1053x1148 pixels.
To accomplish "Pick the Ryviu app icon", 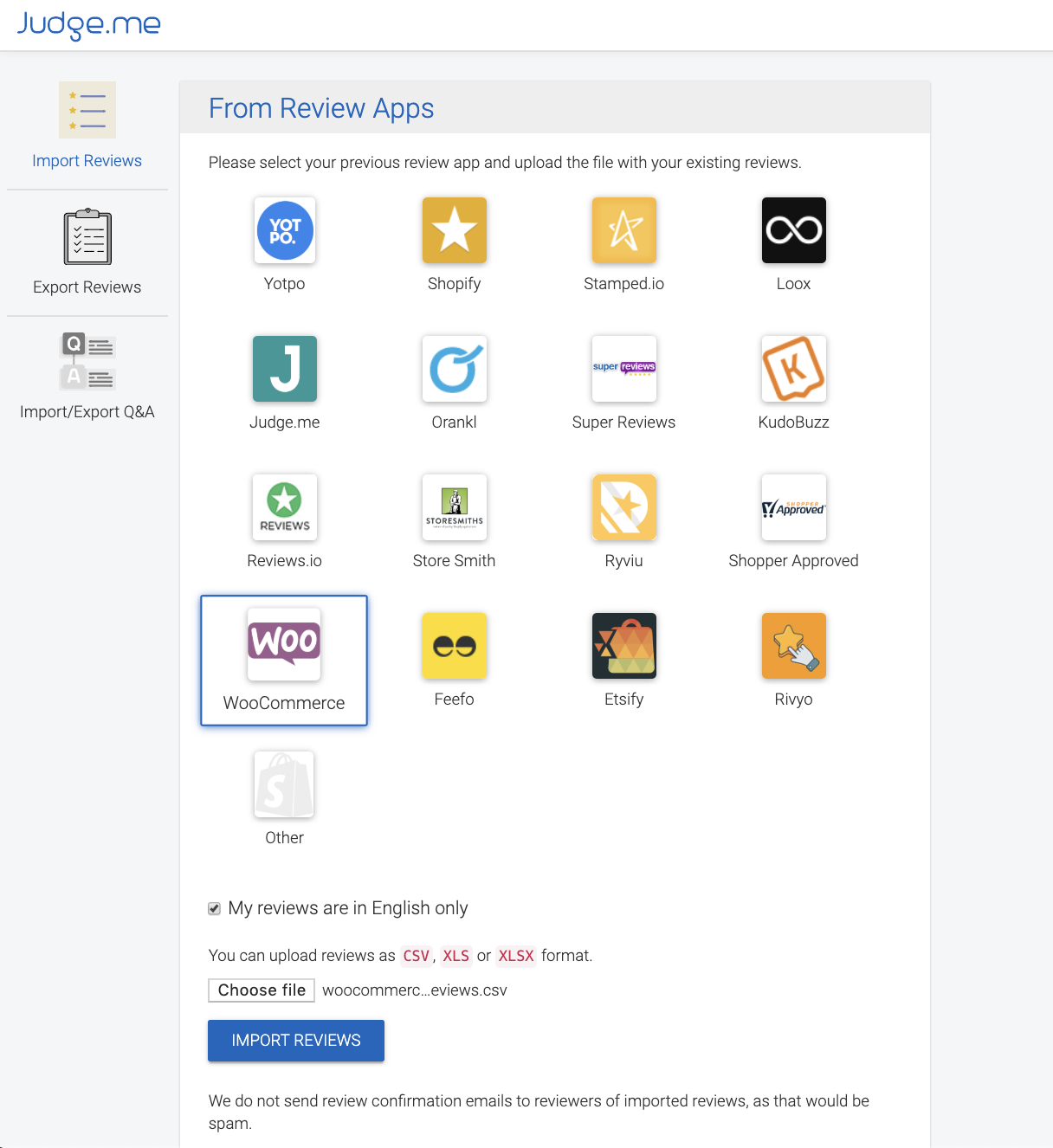I will click(x=624, y=507).
